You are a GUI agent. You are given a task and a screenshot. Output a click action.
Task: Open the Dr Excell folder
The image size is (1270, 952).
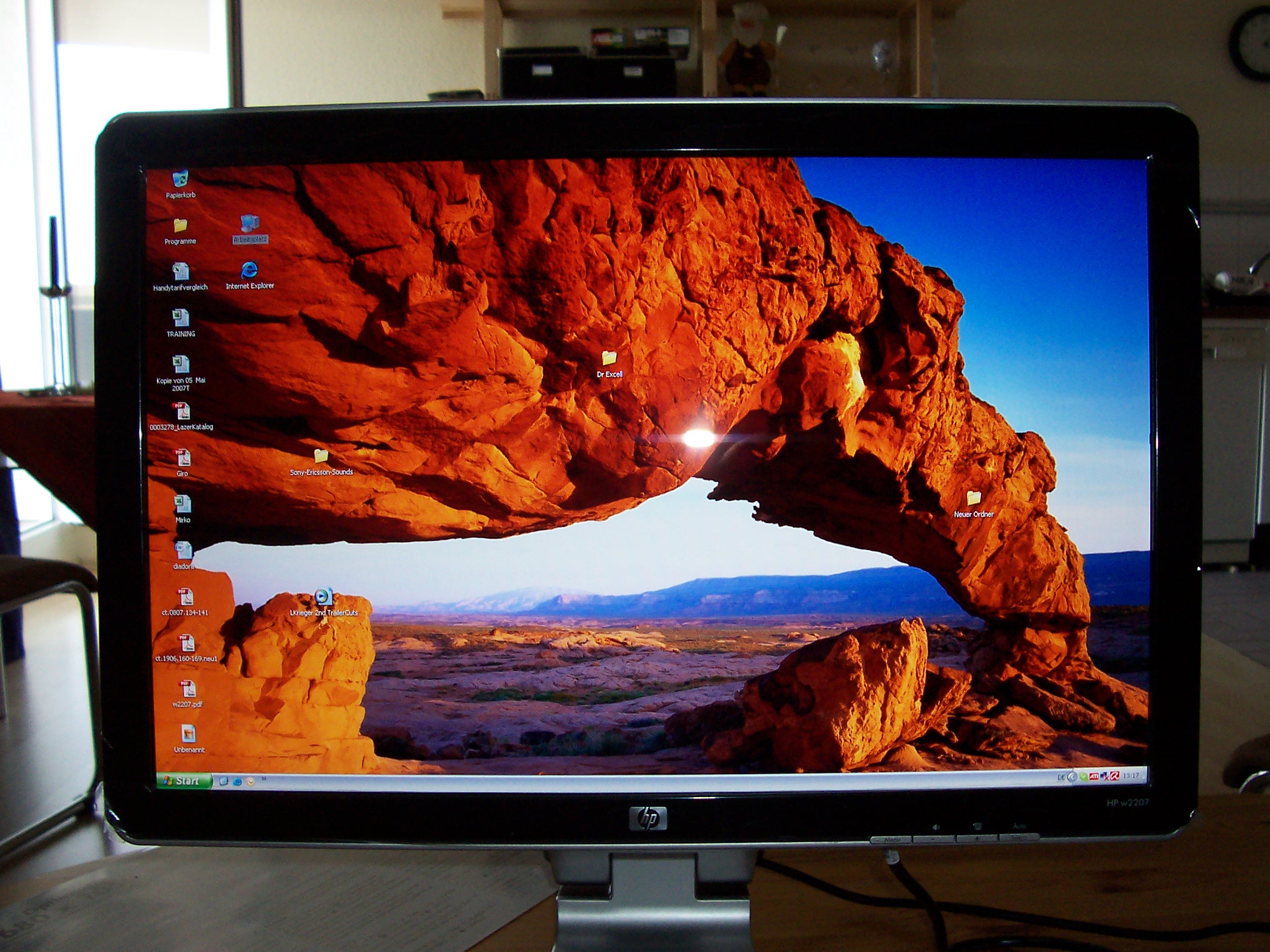[609, 359]
